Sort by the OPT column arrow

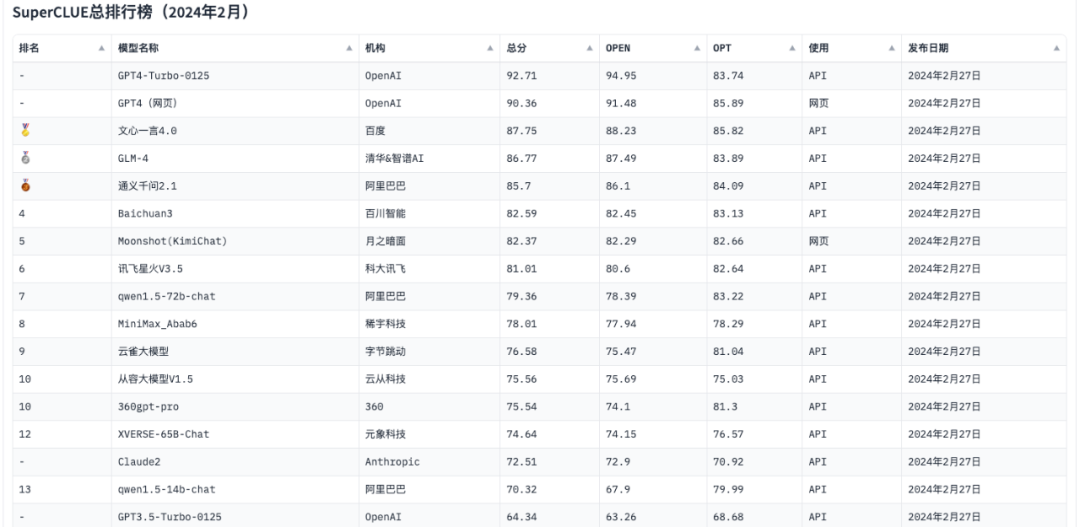(792, 48)
